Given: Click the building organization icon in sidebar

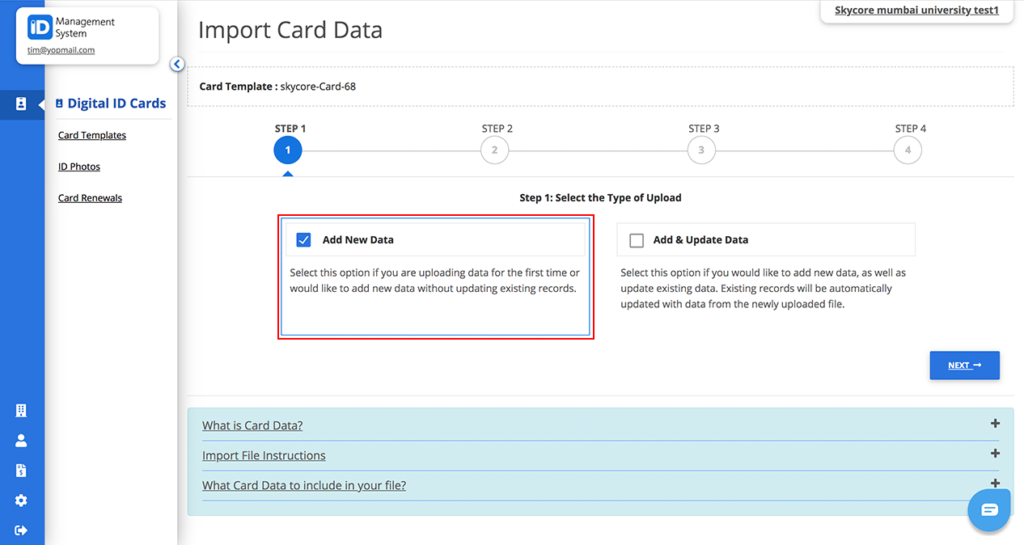Looking at the screenshot, I should click(x=21, y=411).
